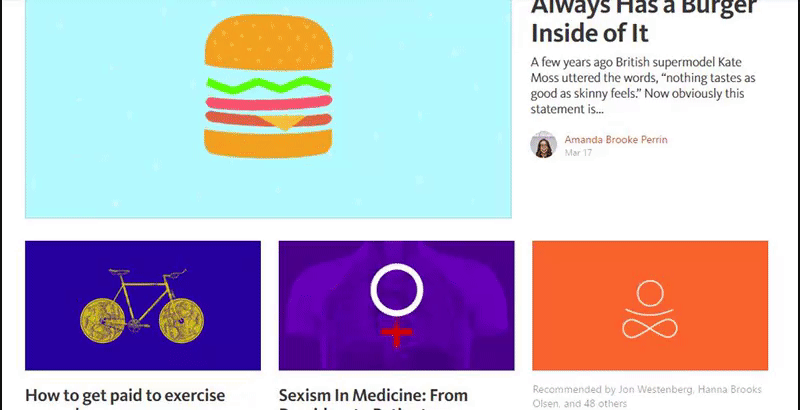The width and height of the screenshot is (800, 410).
Task: Visit Hanna Brooks Olsen's recommender link
Action: click(x=647, y=397)
